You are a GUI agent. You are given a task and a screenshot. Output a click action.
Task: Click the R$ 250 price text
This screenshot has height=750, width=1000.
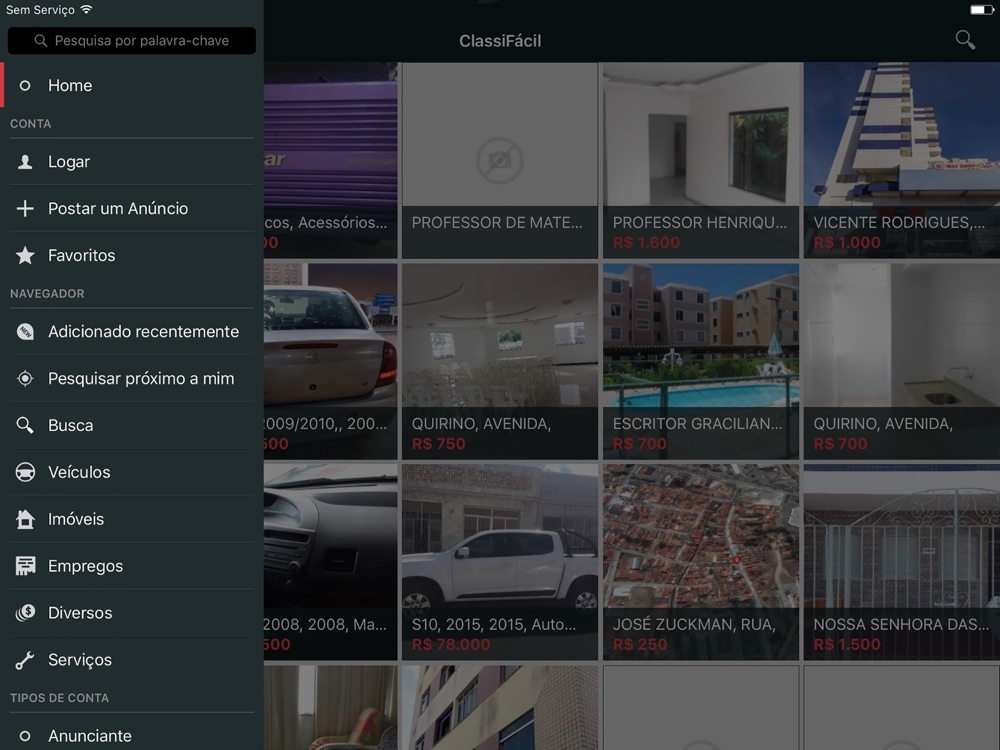click(640, 645)
